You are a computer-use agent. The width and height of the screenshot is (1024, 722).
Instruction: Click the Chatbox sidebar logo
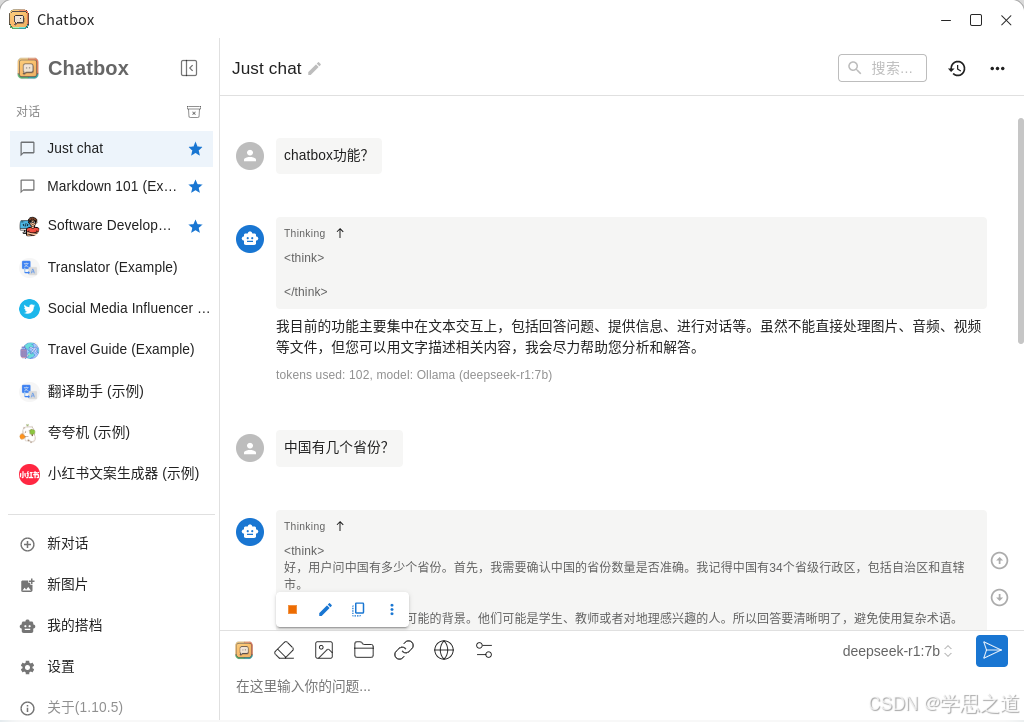[x=28, y=68]
